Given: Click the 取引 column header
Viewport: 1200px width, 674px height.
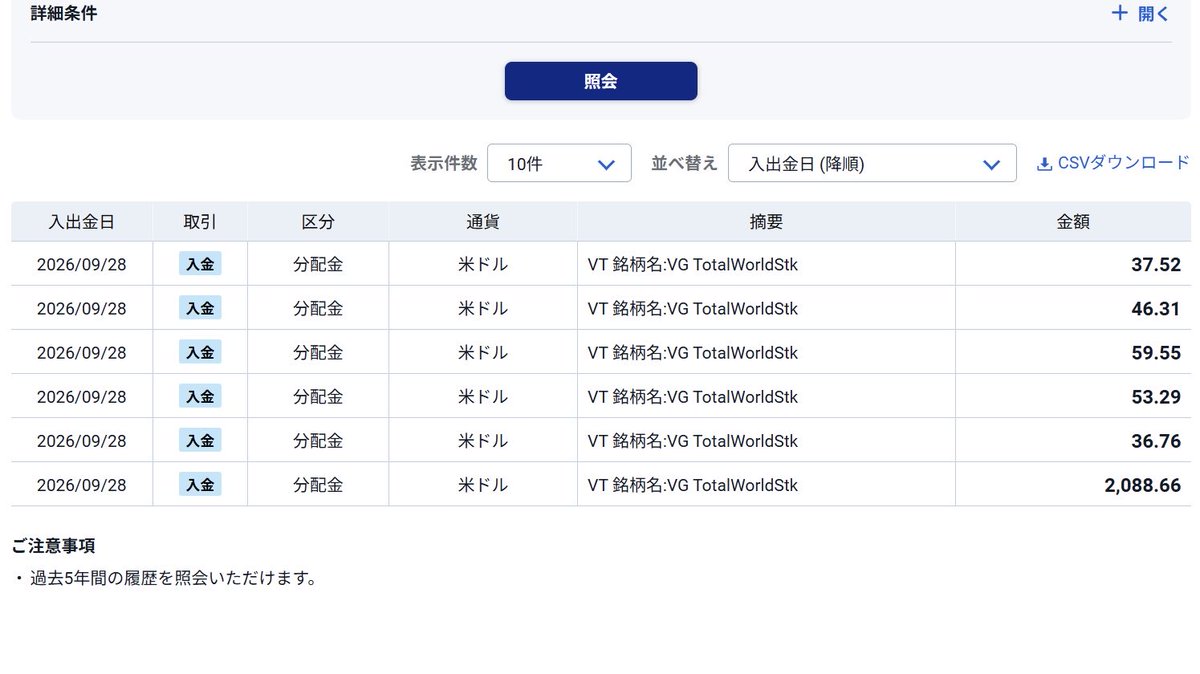Looking at the screenshot, I should 200,222.
